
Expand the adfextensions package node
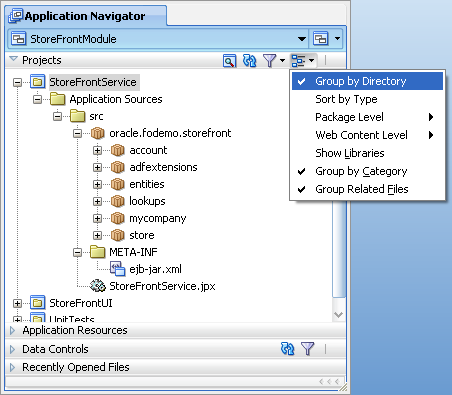click(97, 167)
